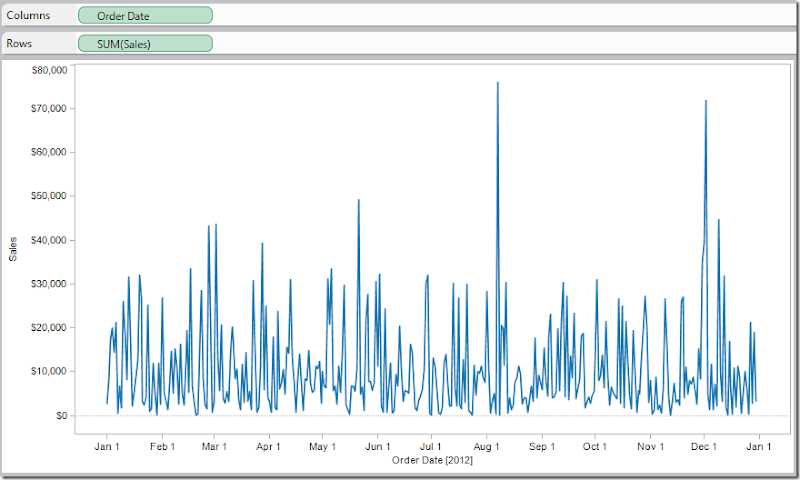Viewport: 800px width, 480px height.
Task: Click the May 1 date label
Action: tap(322, 446)
